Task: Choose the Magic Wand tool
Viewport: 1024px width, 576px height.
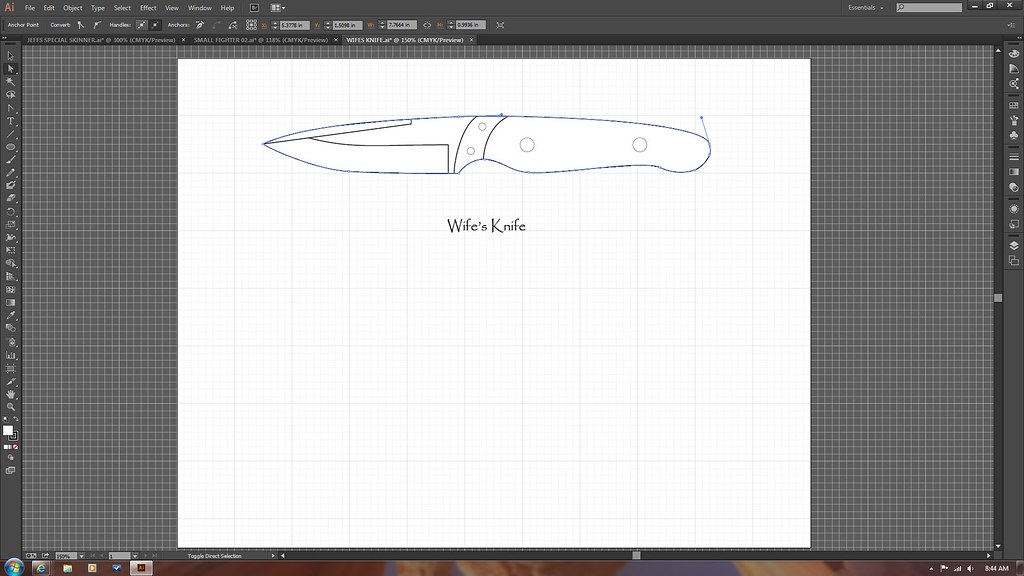Action: (x=11, y=81)
